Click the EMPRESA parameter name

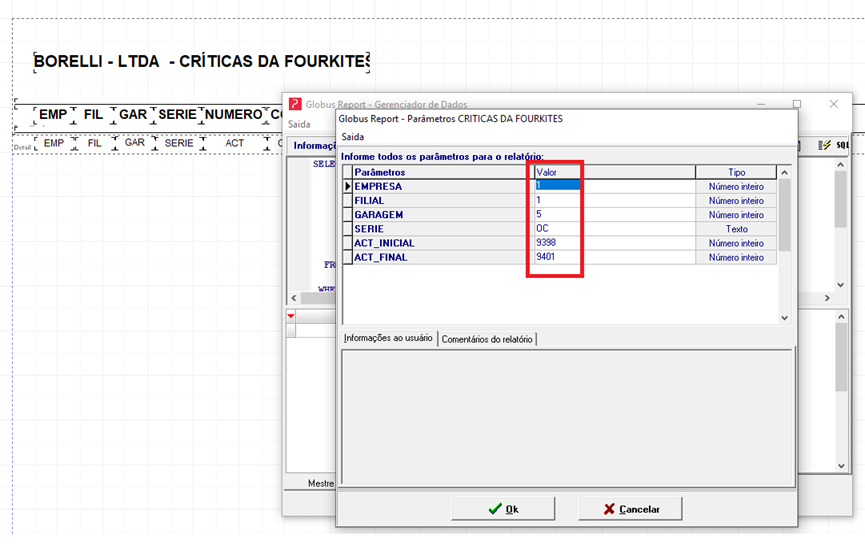378,186
